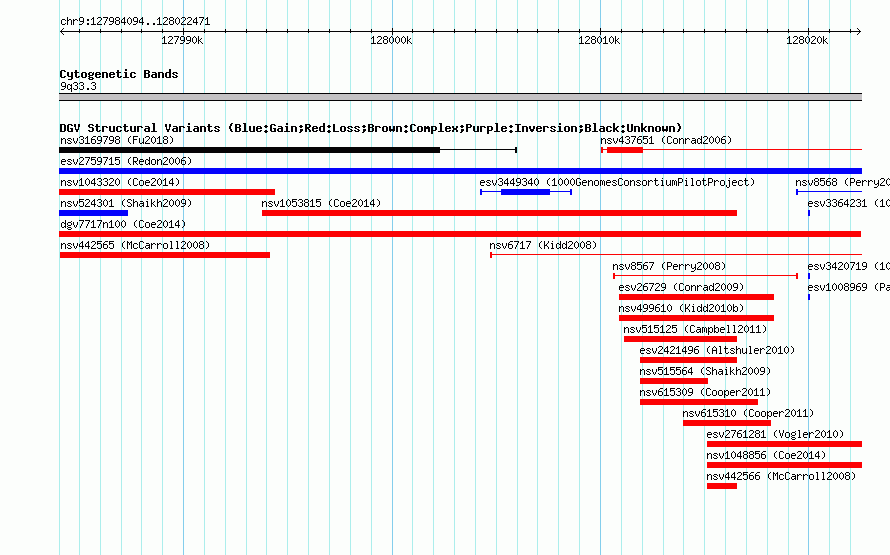Image resolution: width=890 pixels, height=555 pixels.
Task: Select the red esv2761281 loss bar
Action: (x=784, y=444)
